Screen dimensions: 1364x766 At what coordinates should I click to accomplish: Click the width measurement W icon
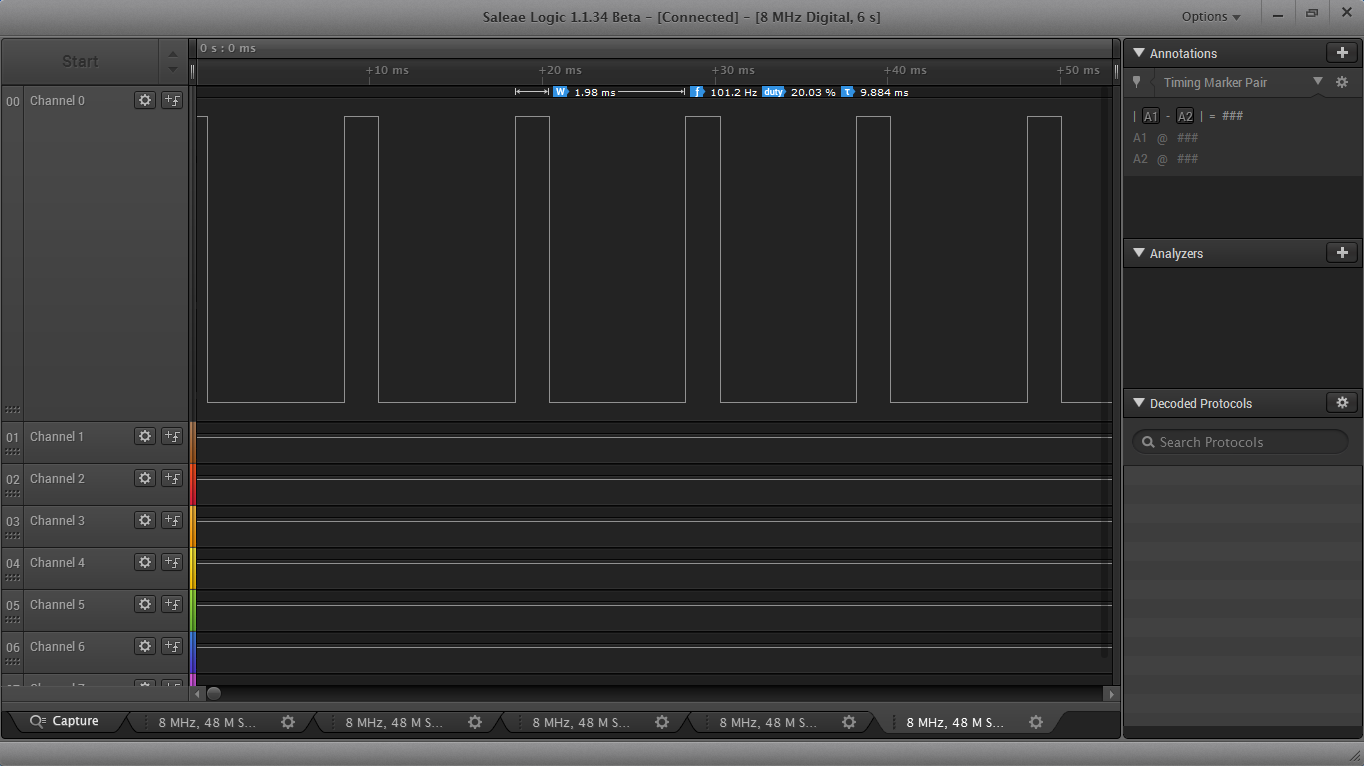(560, 92)
